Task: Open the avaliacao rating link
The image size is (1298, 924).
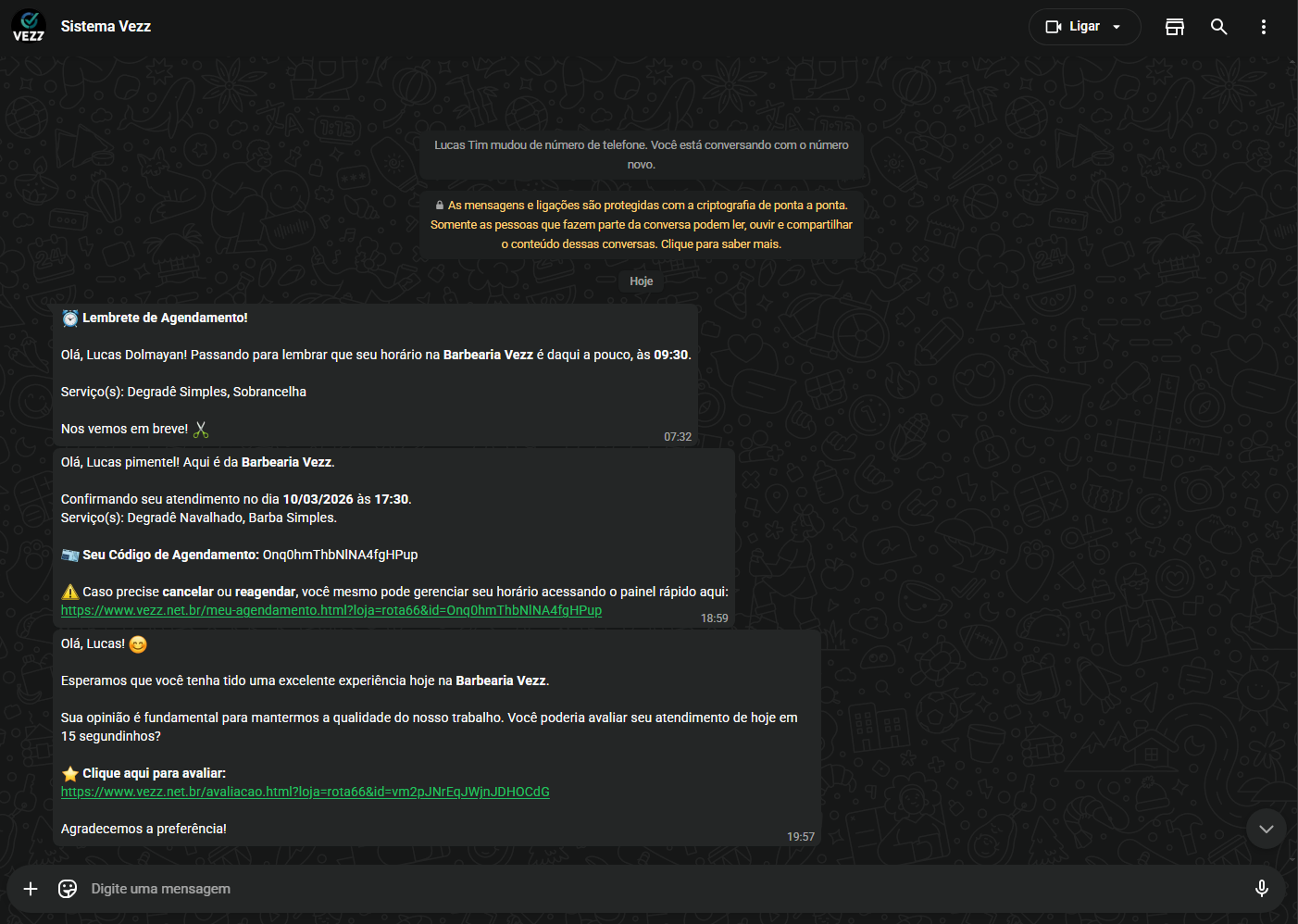Action: (305, 793)
